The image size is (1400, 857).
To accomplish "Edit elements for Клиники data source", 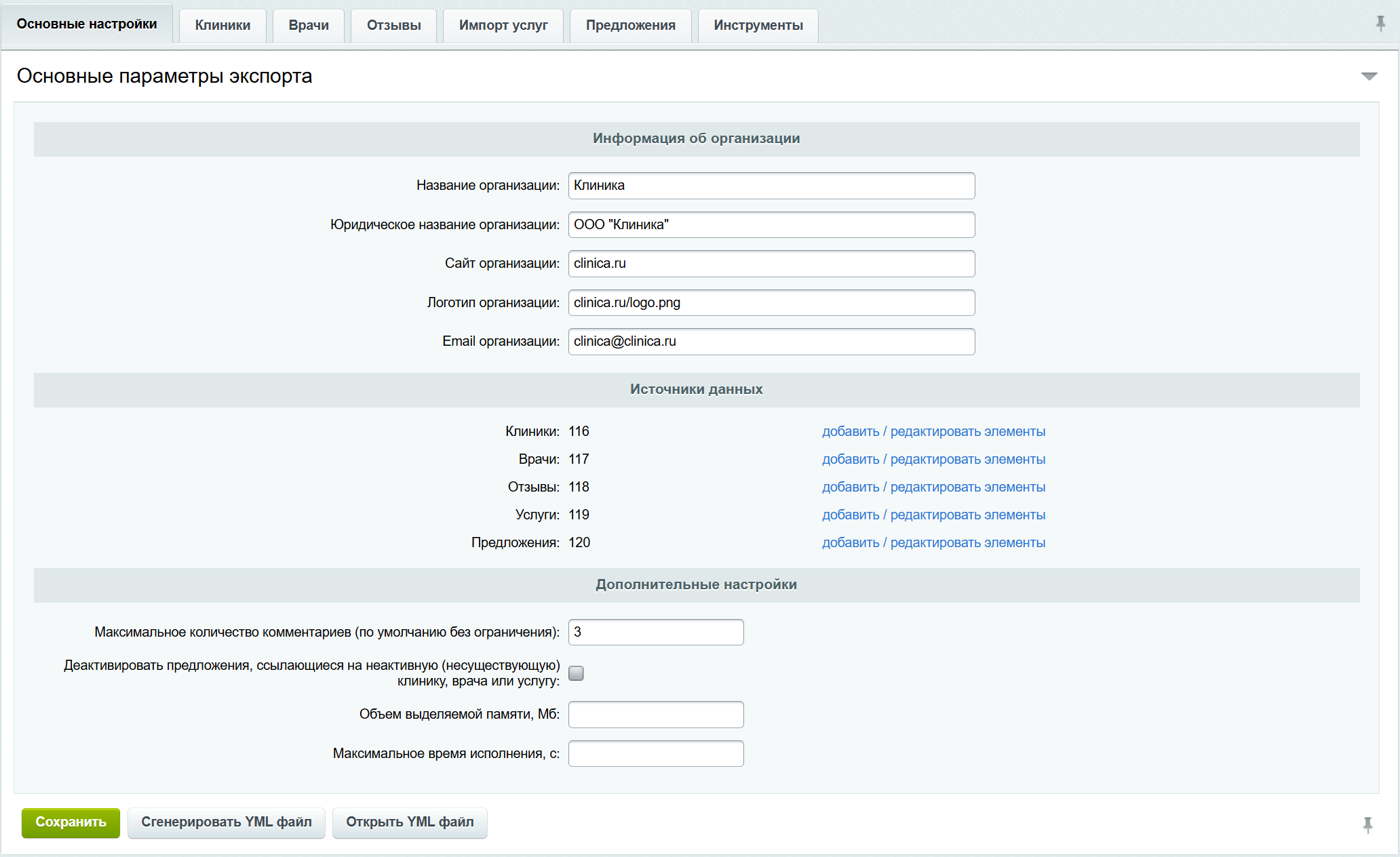I will [x=933, y=431].
